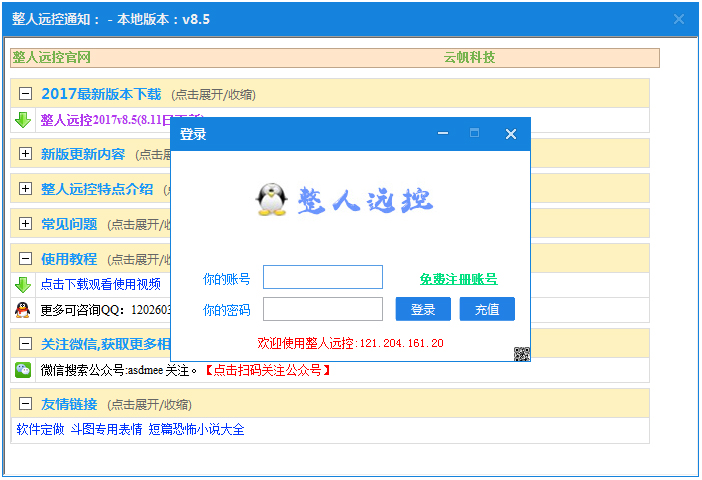Close the 登录 dialog
The width and height of the screenshot is (702, 480).
click(511, 134)
